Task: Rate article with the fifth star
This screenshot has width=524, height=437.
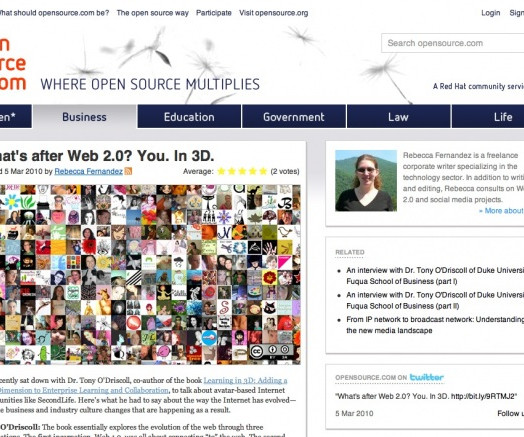Action: (x=263, y=171)
